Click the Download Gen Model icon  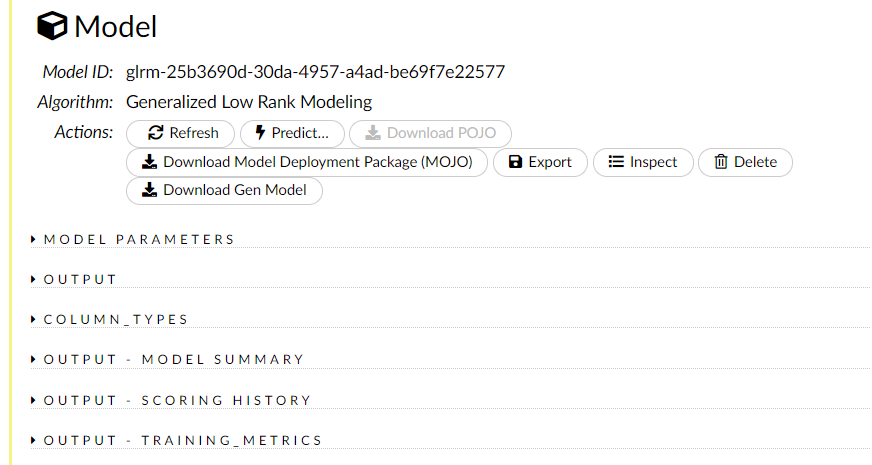pos(150,190)
